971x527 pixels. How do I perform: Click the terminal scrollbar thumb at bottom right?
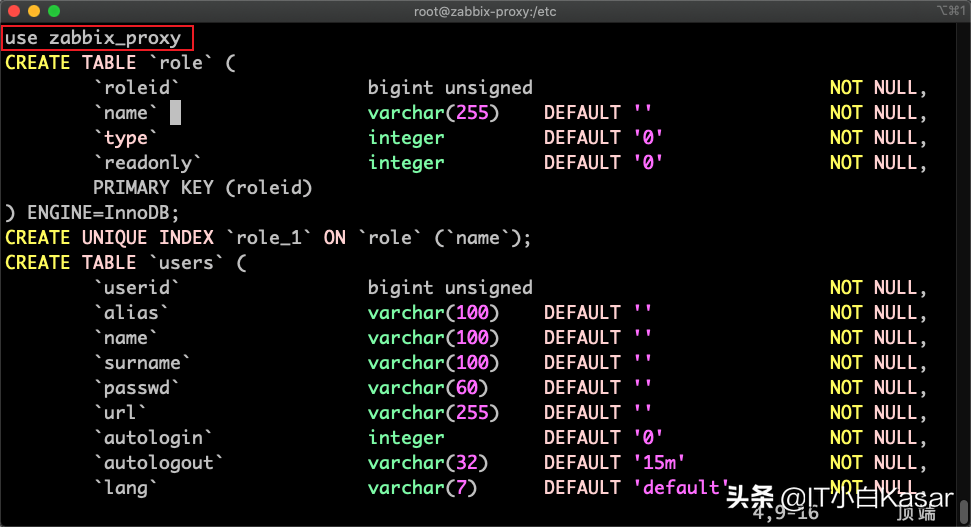click(964, 512)
